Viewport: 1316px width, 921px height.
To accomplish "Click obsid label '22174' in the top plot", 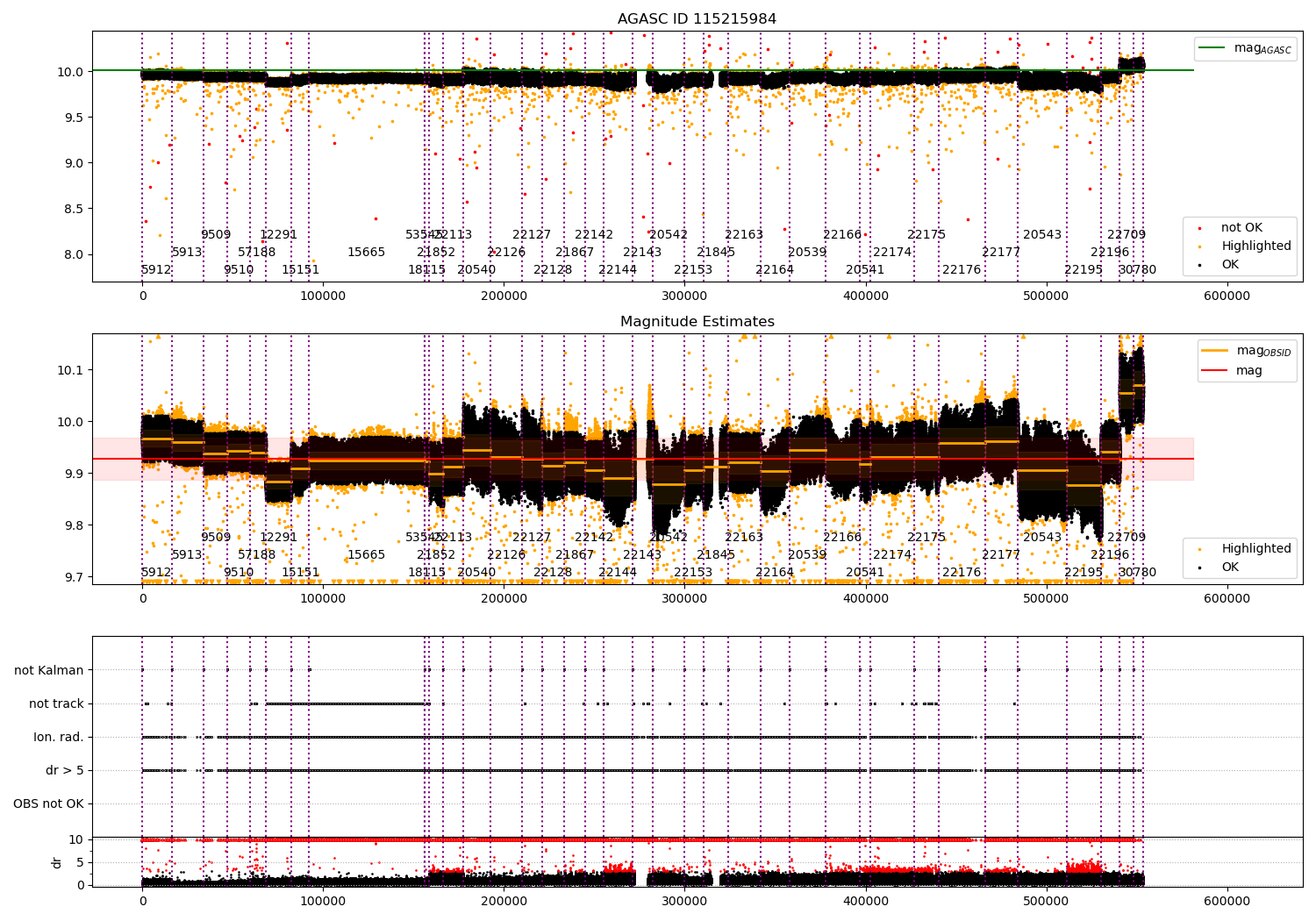I will [892, 253].
